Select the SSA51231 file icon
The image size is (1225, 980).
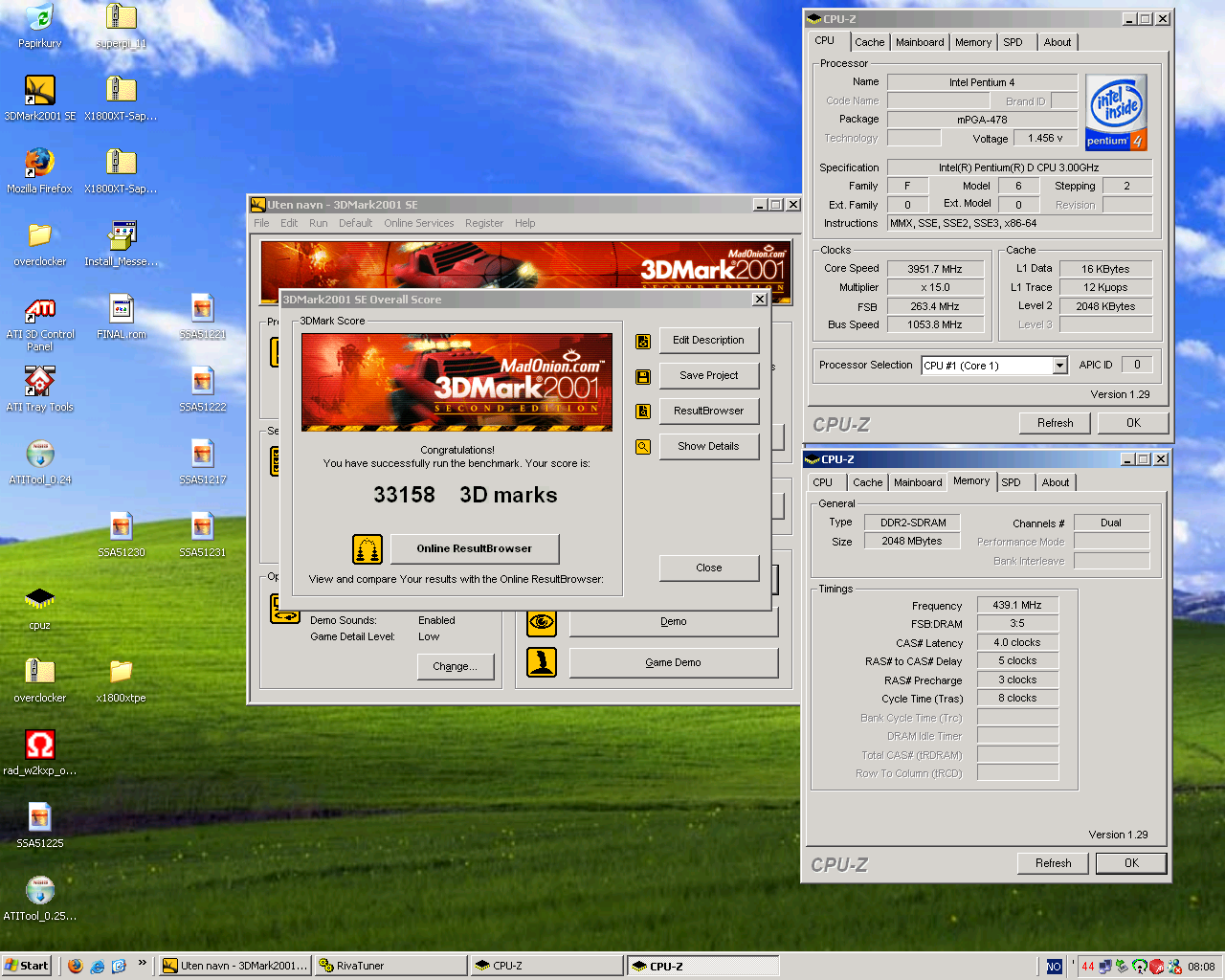(202, 526)
